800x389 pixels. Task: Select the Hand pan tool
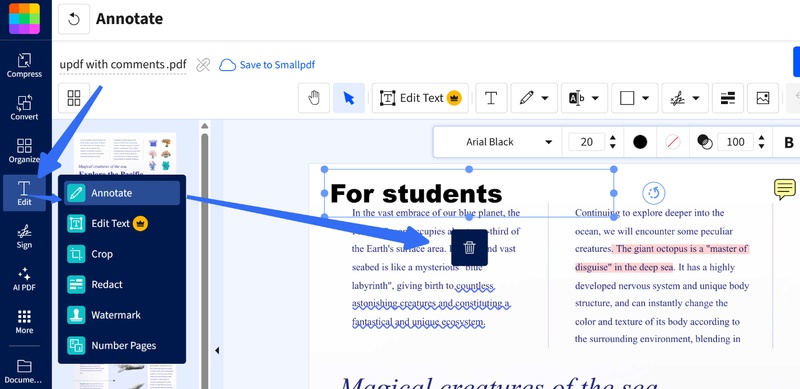point(314,98)
